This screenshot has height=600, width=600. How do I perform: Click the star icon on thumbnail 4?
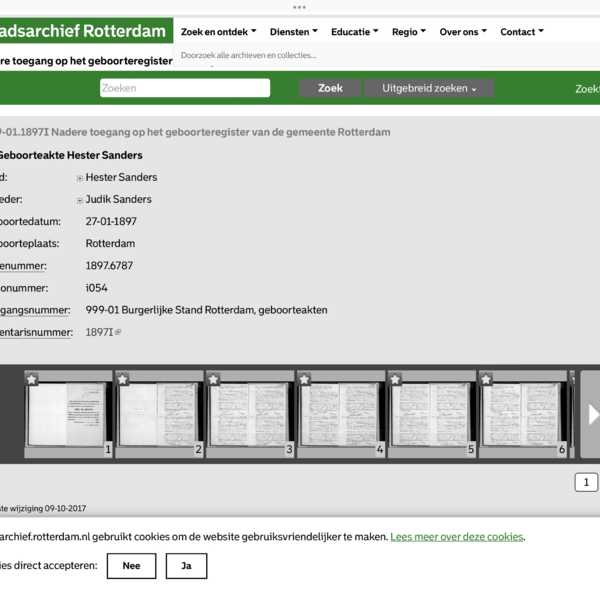304,380
